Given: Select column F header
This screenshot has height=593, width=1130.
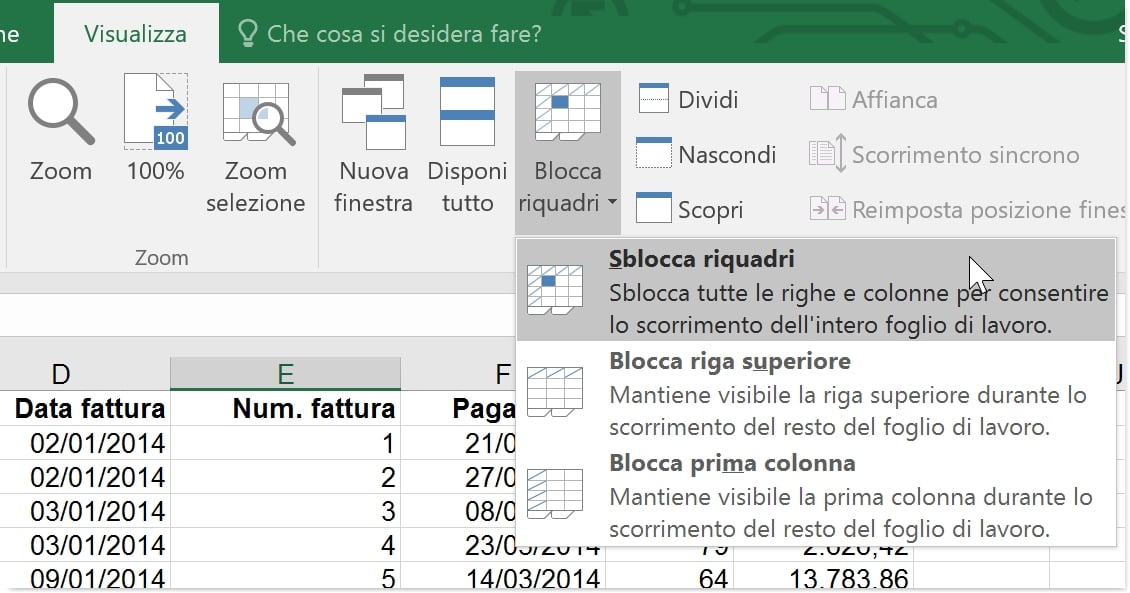Looking at the screenshot, I should 458,373.
